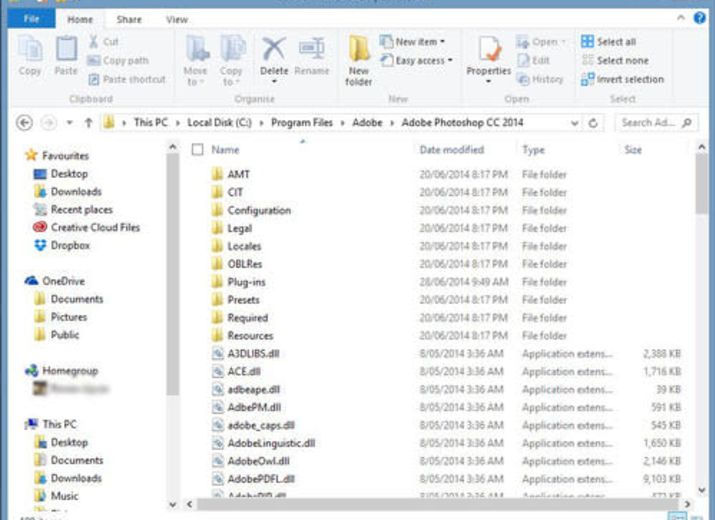This screenshot has width=715, height=520.
Task: Click the search magnifier icon
Action: click(687, 123)
